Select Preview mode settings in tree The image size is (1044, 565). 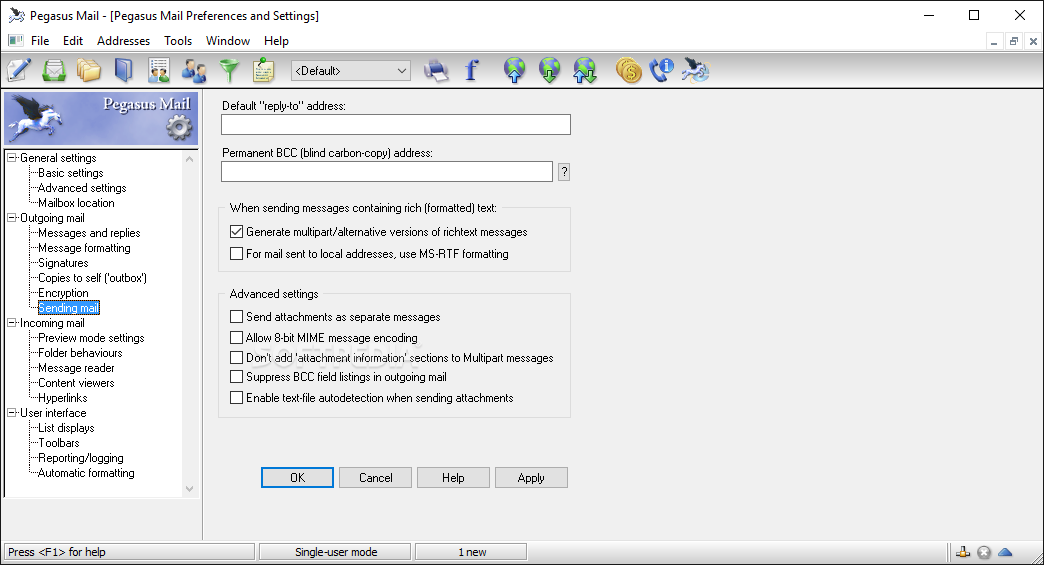pos(91,337)
